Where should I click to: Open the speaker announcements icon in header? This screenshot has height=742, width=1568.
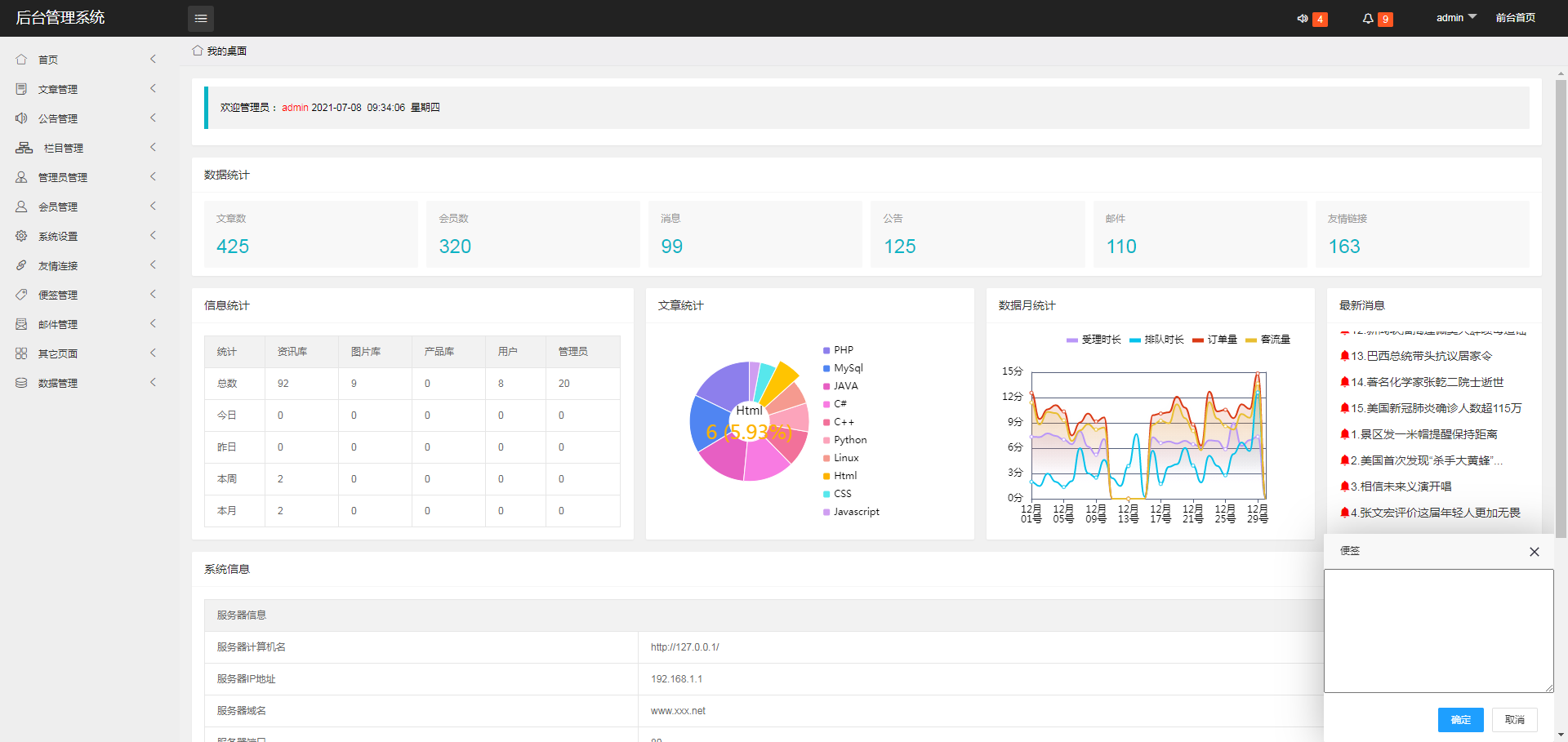tap(1303, 19)
